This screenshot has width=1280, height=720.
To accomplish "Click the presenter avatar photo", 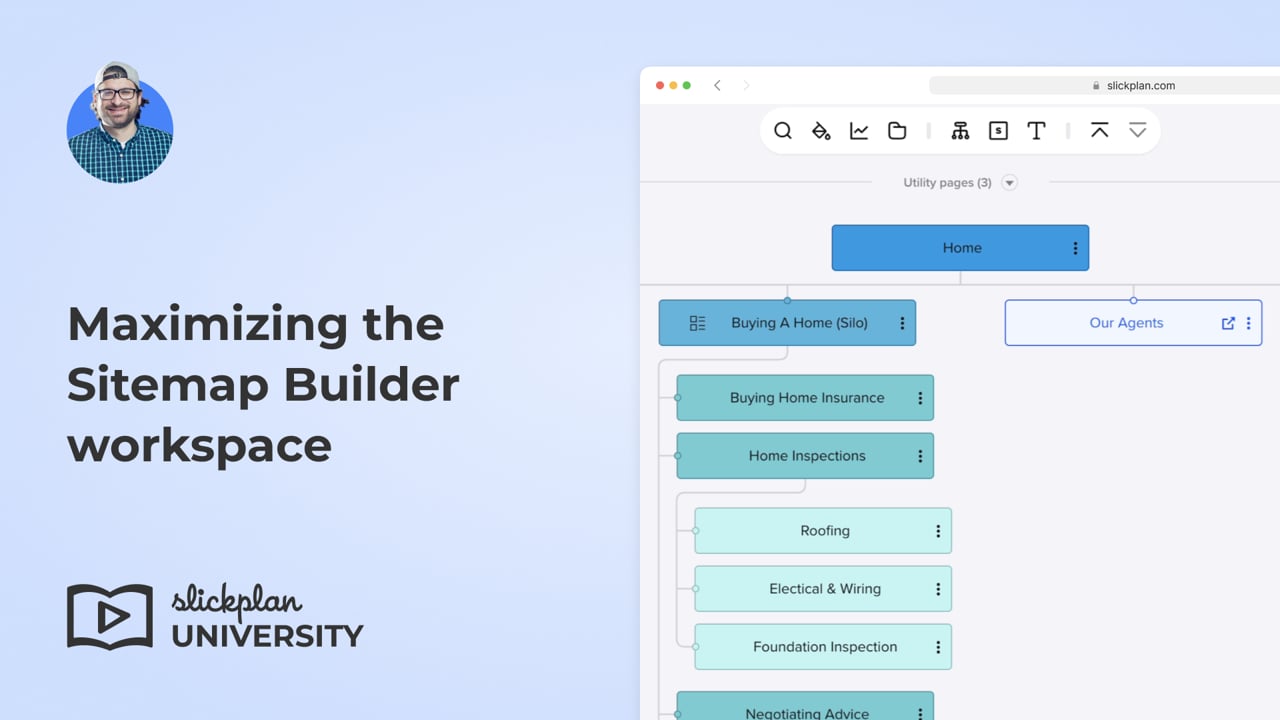I will click(120, 124).
